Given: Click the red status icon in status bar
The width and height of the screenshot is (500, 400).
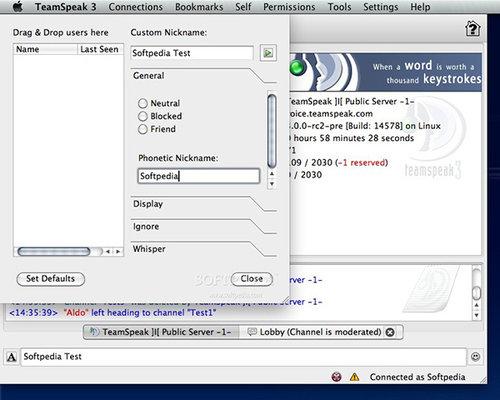Looking at the screenshot, I should tap(337, 377).
